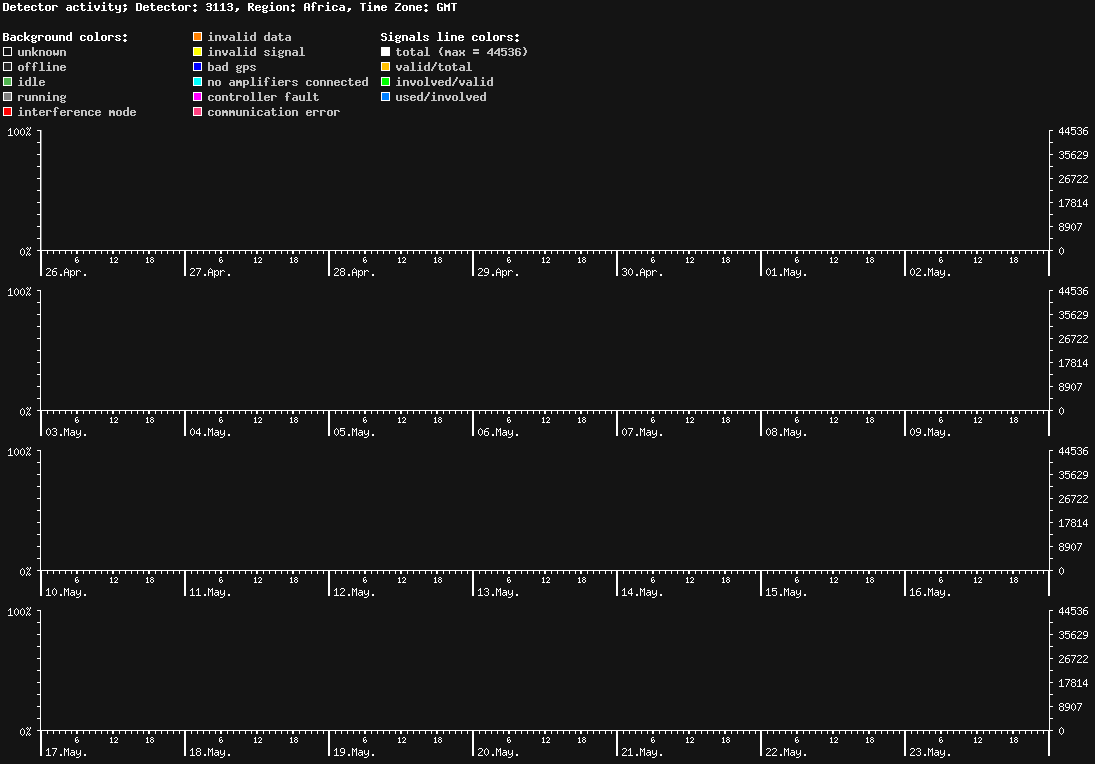The image size is (1095, 764).
Task: Click the '07.May.' date marker
Action: coord(642,432)
